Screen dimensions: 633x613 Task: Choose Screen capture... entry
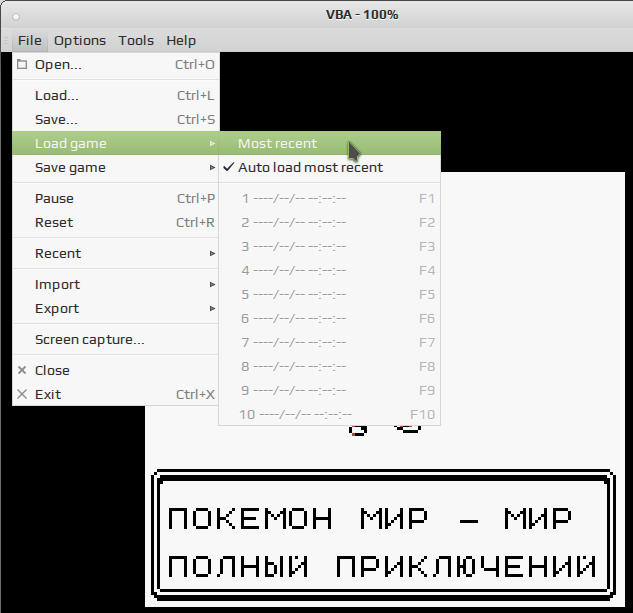pos(116,340)
